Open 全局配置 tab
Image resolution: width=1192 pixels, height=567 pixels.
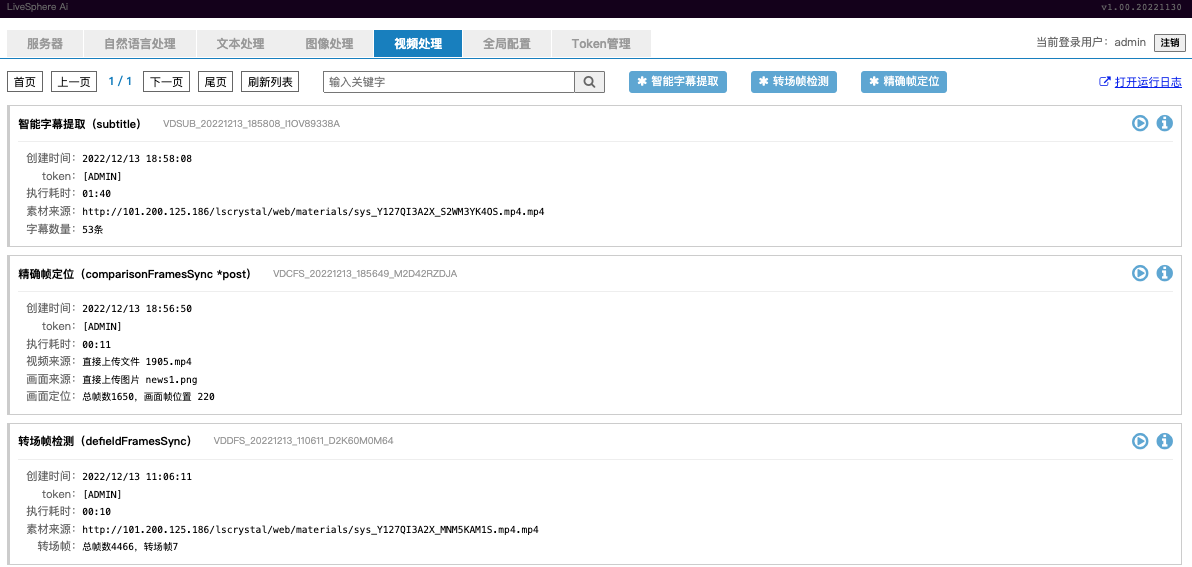[x=506, y=44]
